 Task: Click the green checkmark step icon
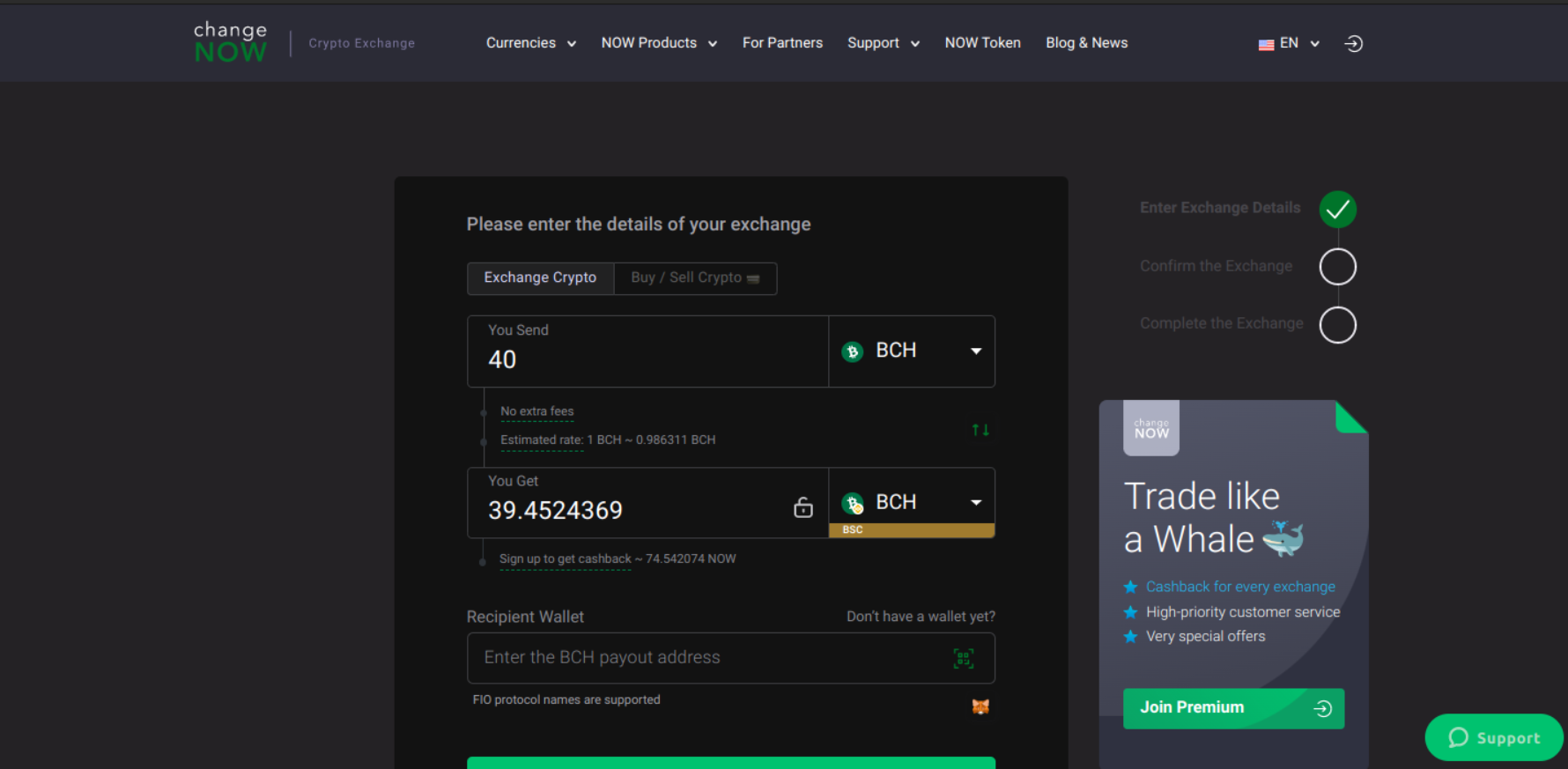pyautogui.click(x=1337, y=209)
